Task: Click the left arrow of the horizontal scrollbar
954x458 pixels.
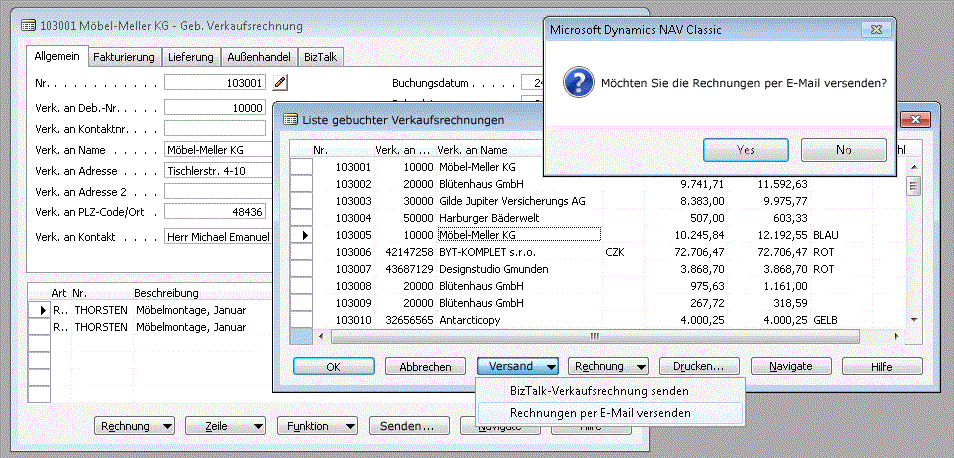Action: (x=321, y=336)
